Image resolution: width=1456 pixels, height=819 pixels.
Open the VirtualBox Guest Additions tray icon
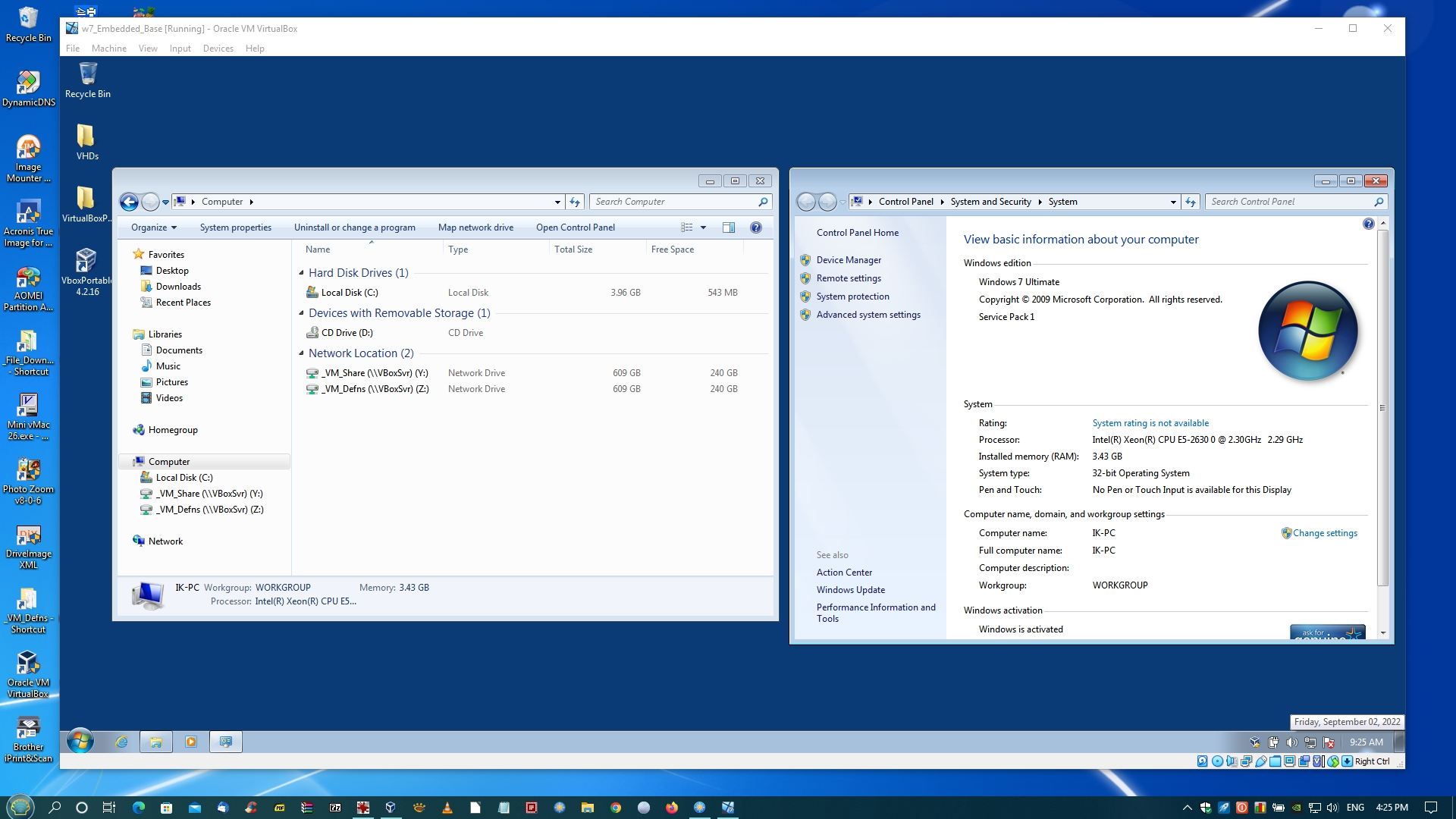click(x=1255, y=742)
